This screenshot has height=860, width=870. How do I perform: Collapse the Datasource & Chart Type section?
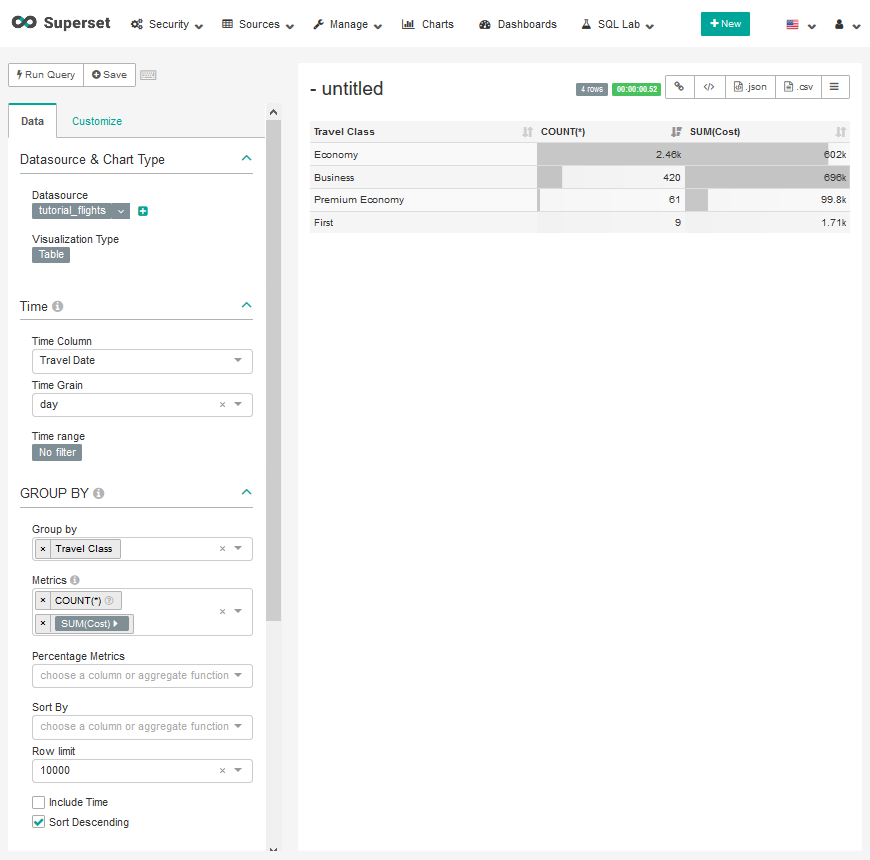[x=246, y=158]
